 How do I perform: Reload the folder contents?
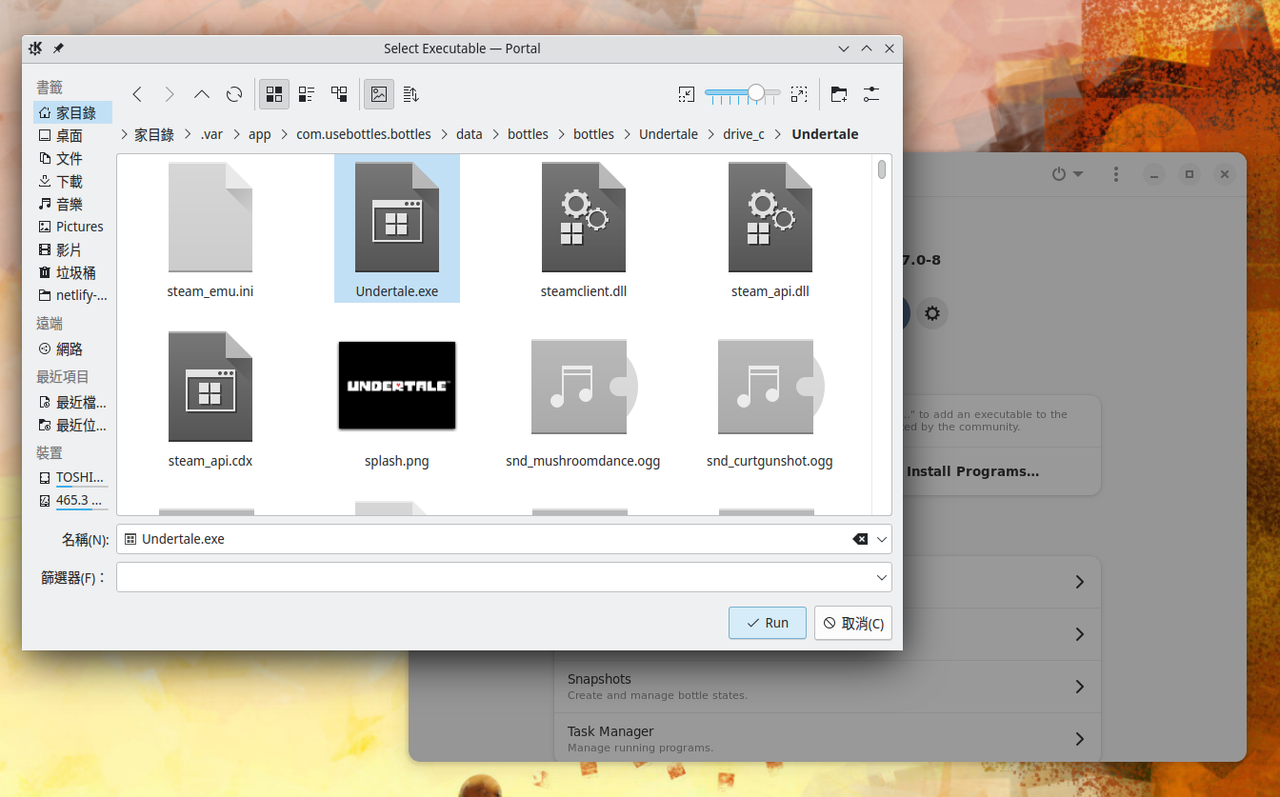(x=234, y=94)
